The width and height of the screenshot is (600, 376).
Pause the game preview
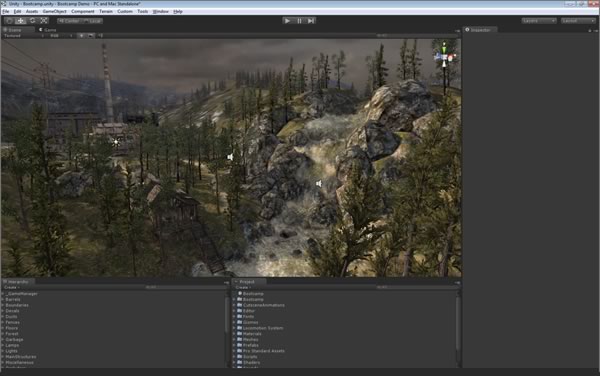click(x=299, y=21)
